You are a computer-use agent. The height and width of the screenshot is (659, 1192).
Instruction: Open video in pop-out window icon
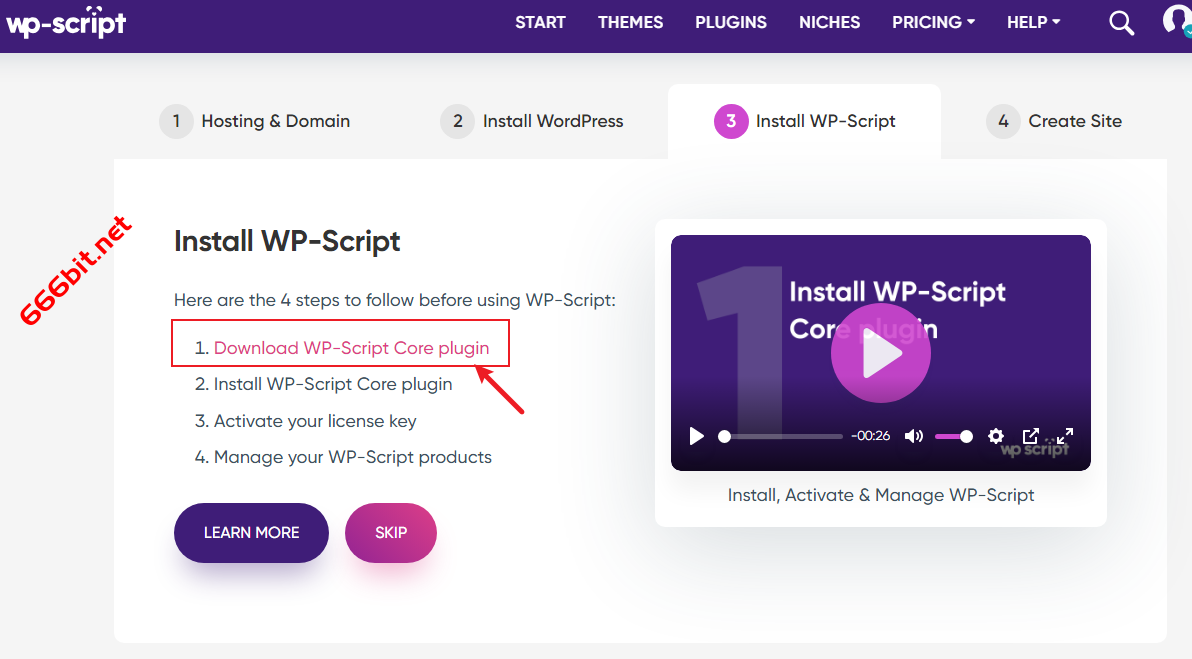click(x=1031, y=436)
